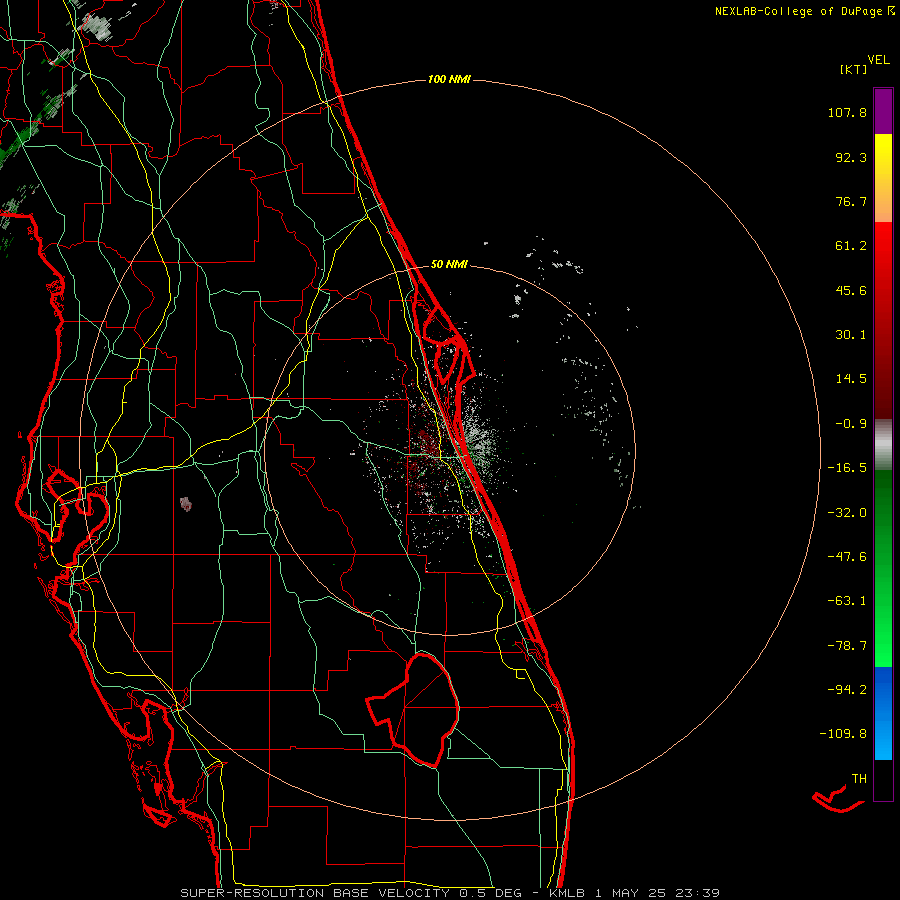Image resolution: width=900 pixels, height=900 pixels.
Task: Click the 0.5 DEG elevation text in the caption
Action: click(x=490, y=893)
